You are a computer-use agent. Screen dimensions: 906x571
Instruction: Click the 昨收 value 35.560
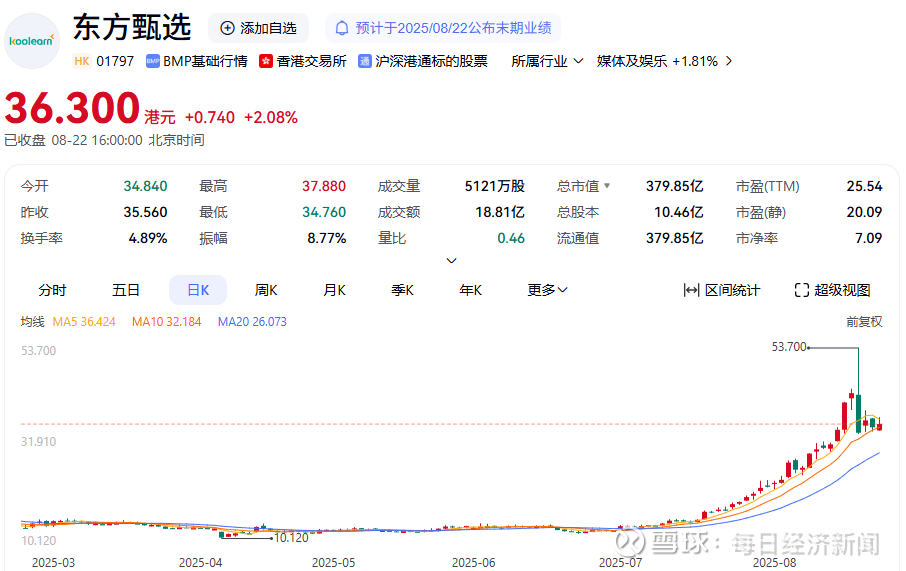145,212
